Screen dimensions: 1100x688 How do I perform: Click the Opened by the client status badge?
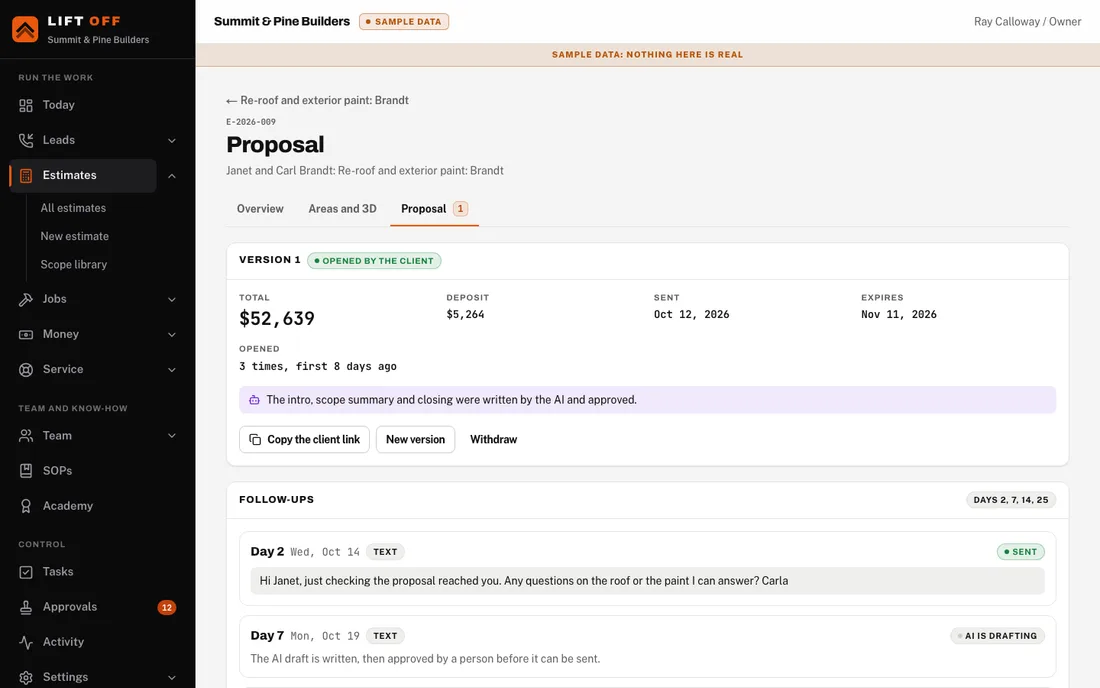pyautogui.click(x=374, y=261)
